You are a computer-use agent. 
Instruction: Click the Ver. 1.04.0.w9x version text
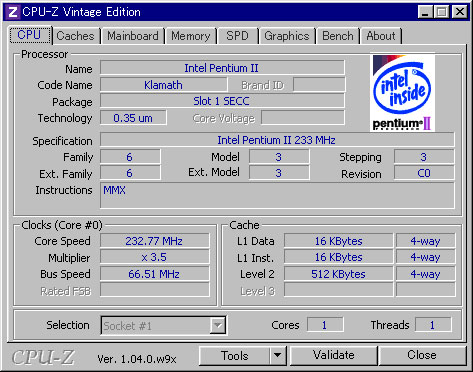coord(137,359)
